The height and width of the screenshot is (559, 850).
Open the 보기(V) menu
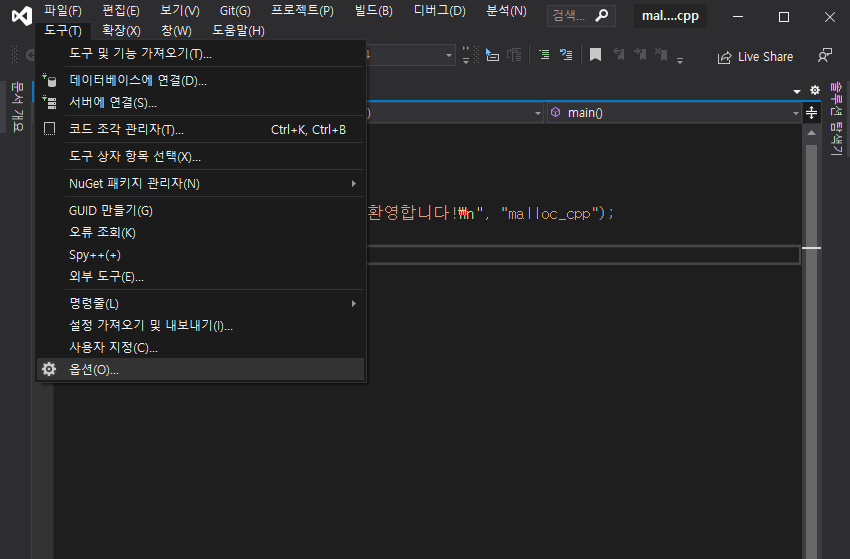coord(180,10)
